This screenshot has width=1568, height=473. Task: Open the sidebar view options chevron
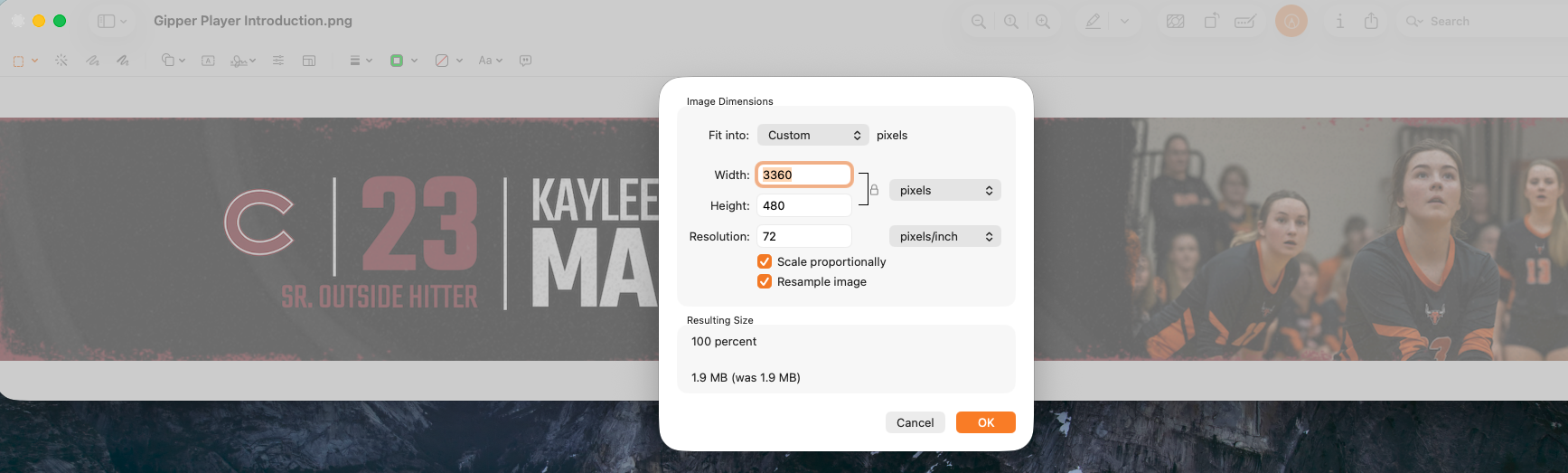(x=124, y=21)
